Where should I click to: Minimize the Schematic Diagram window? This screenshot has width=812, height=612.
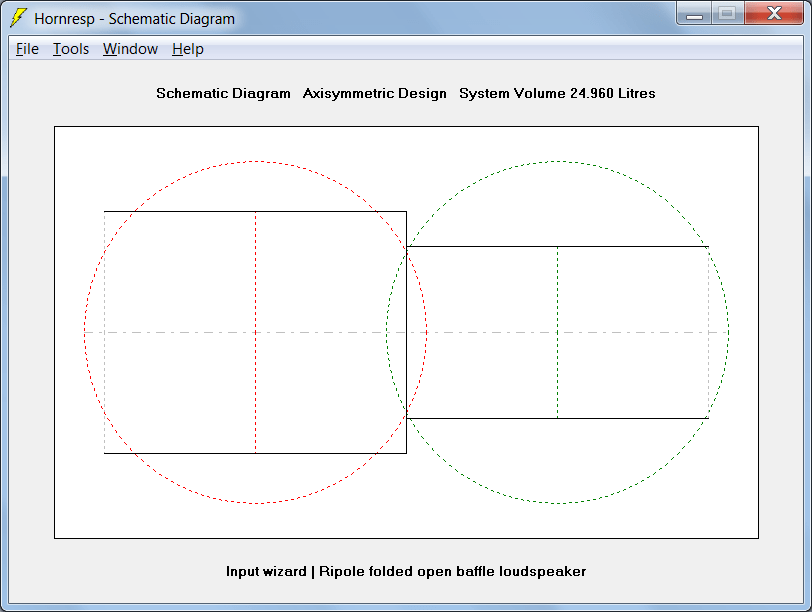pos(694,13)
